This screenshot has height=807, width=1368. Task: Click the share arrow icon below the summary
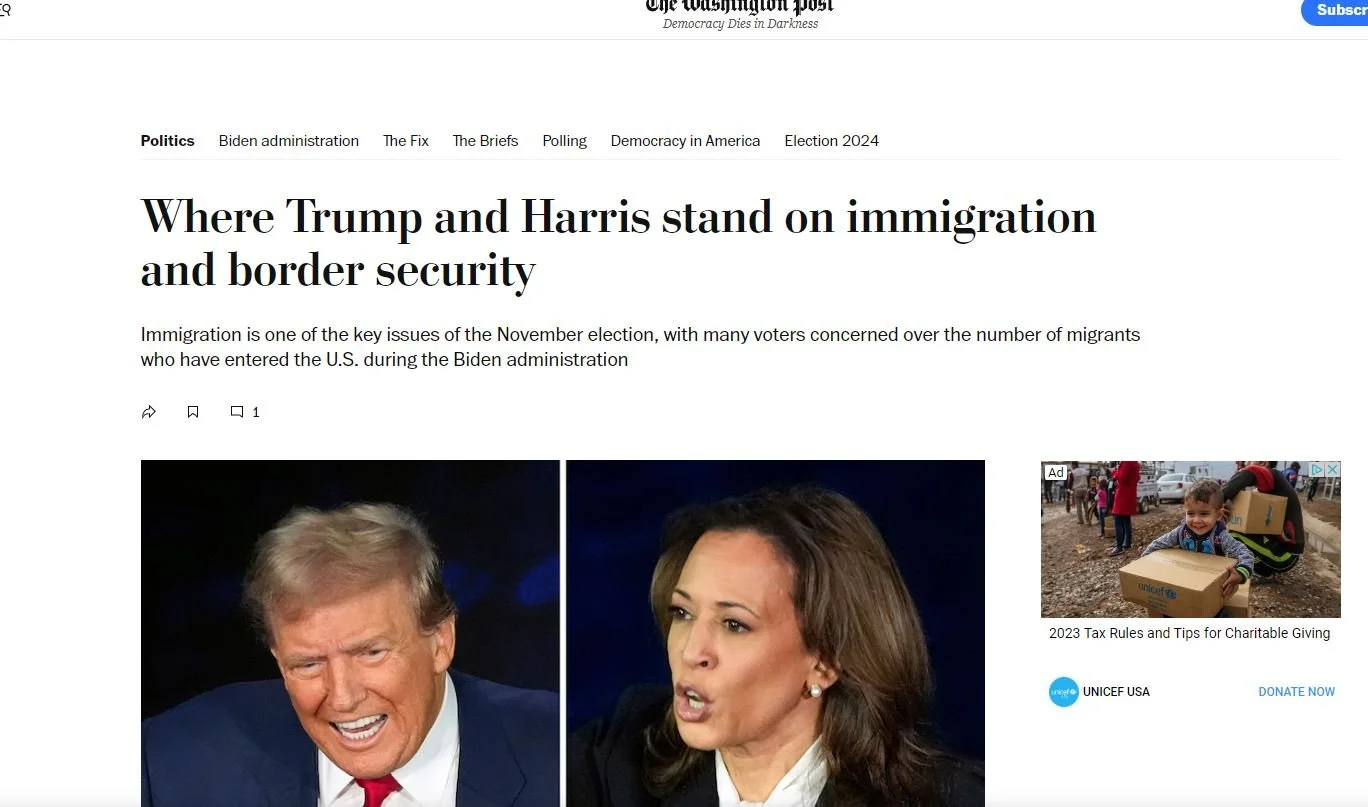(149, 412)
